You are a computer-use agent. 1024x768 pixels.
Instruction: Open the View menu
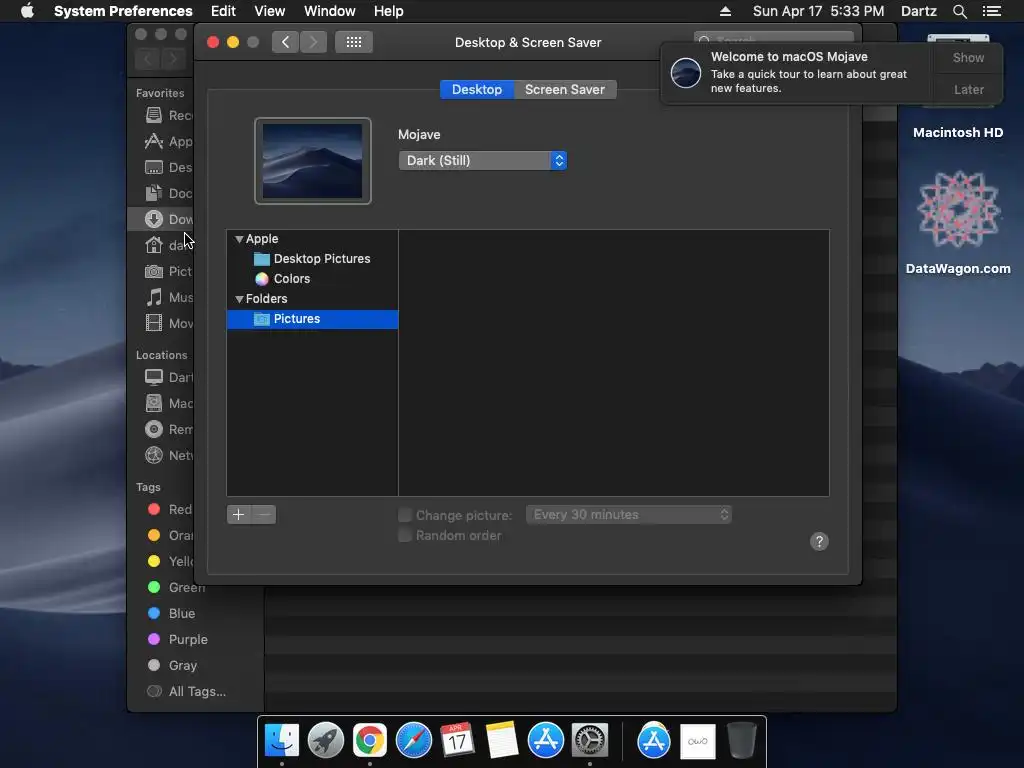coord(269,11)
